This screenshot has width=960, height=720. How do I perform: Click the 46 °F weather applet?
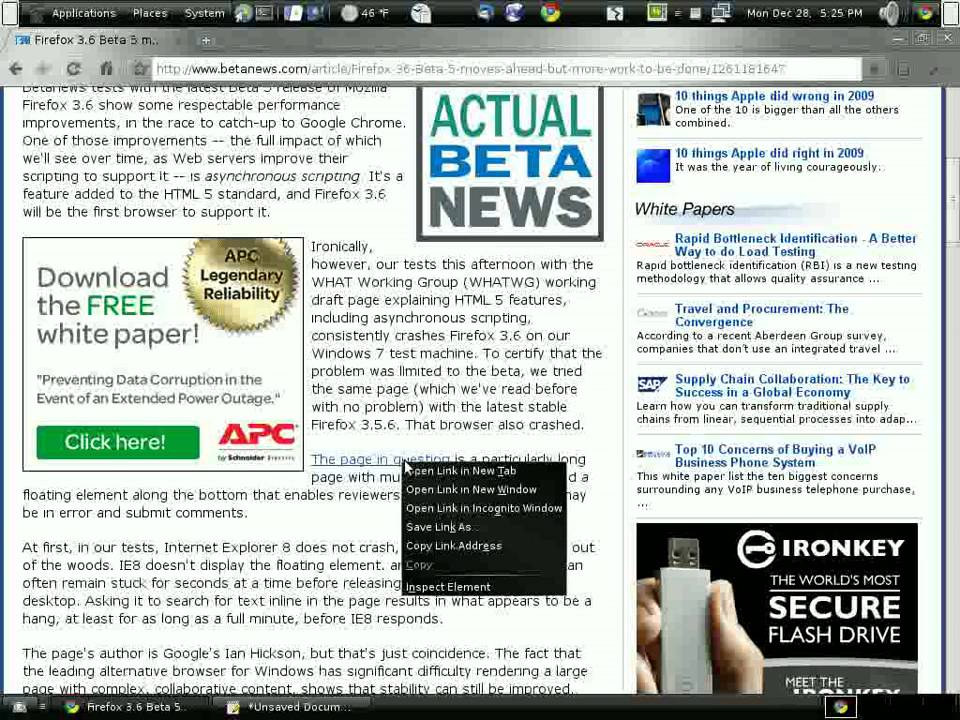pos(364,13)
